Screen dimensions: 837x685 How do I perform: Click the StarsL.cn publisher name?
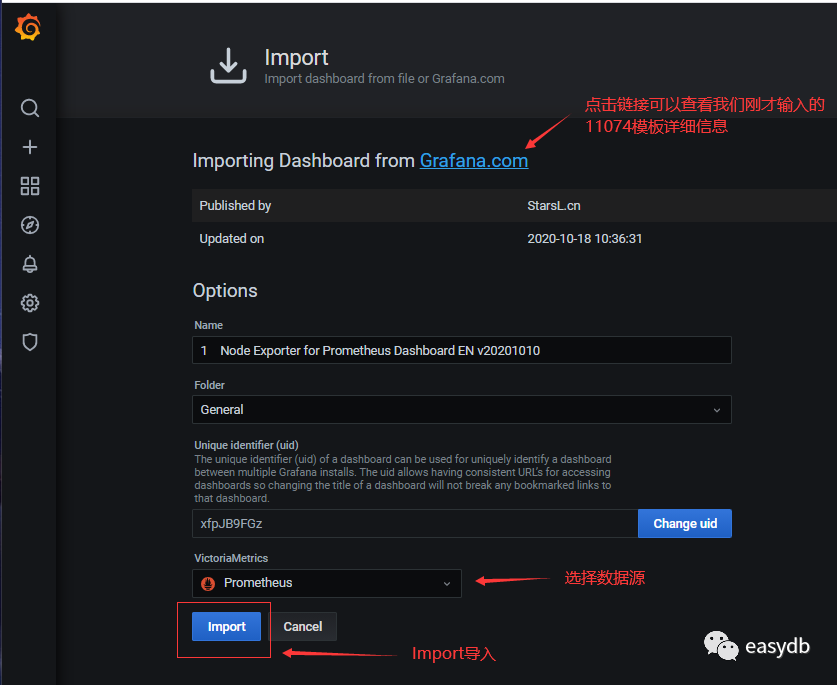(x=554, y=206)
